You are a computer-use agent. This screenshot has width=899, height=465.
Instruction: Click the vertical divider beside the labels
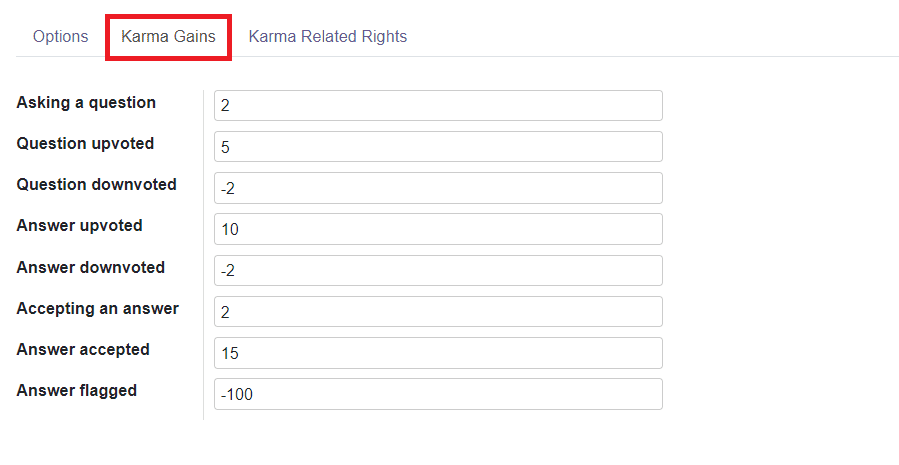point(203,250)
